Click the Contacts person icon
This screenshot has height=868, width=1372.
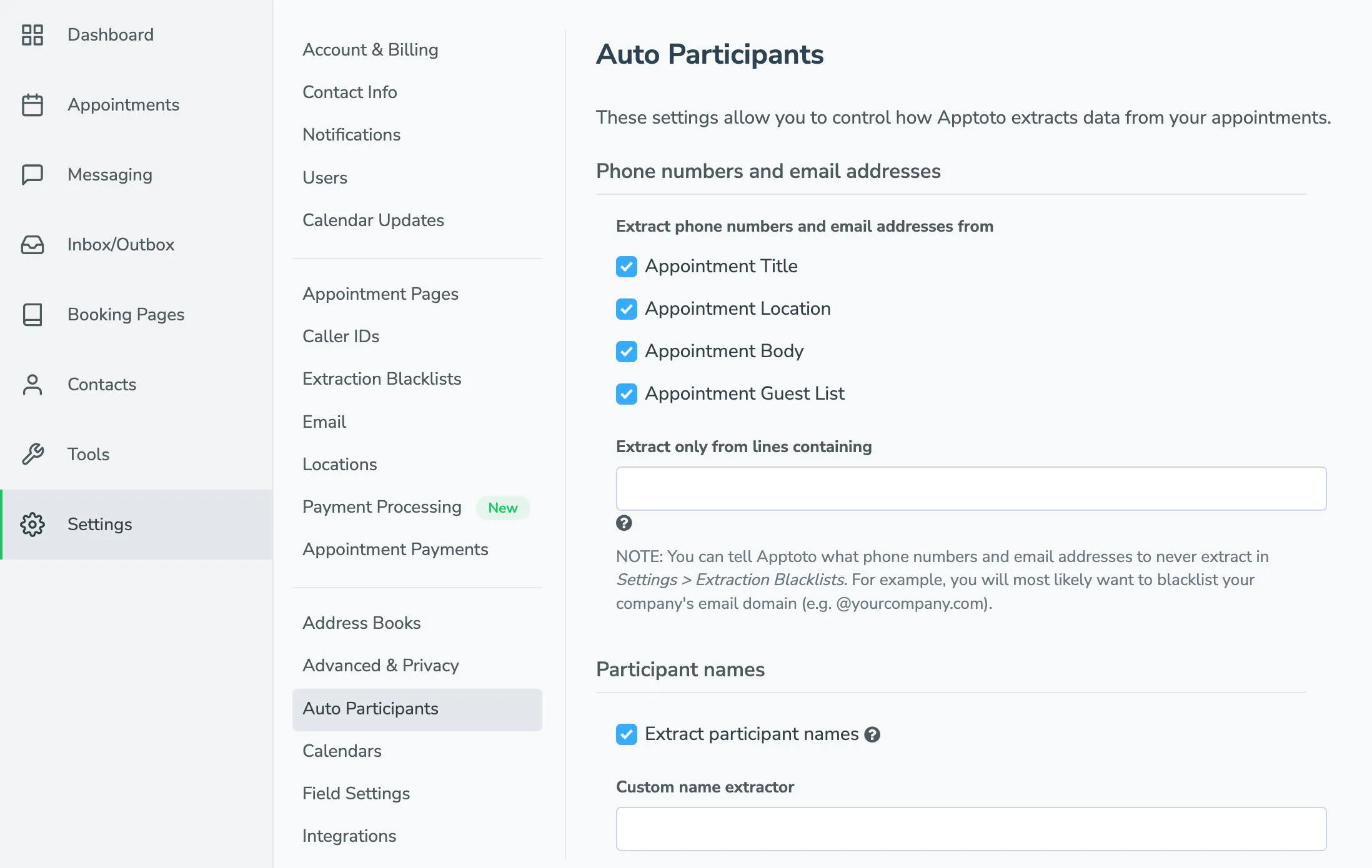(32, 385)
